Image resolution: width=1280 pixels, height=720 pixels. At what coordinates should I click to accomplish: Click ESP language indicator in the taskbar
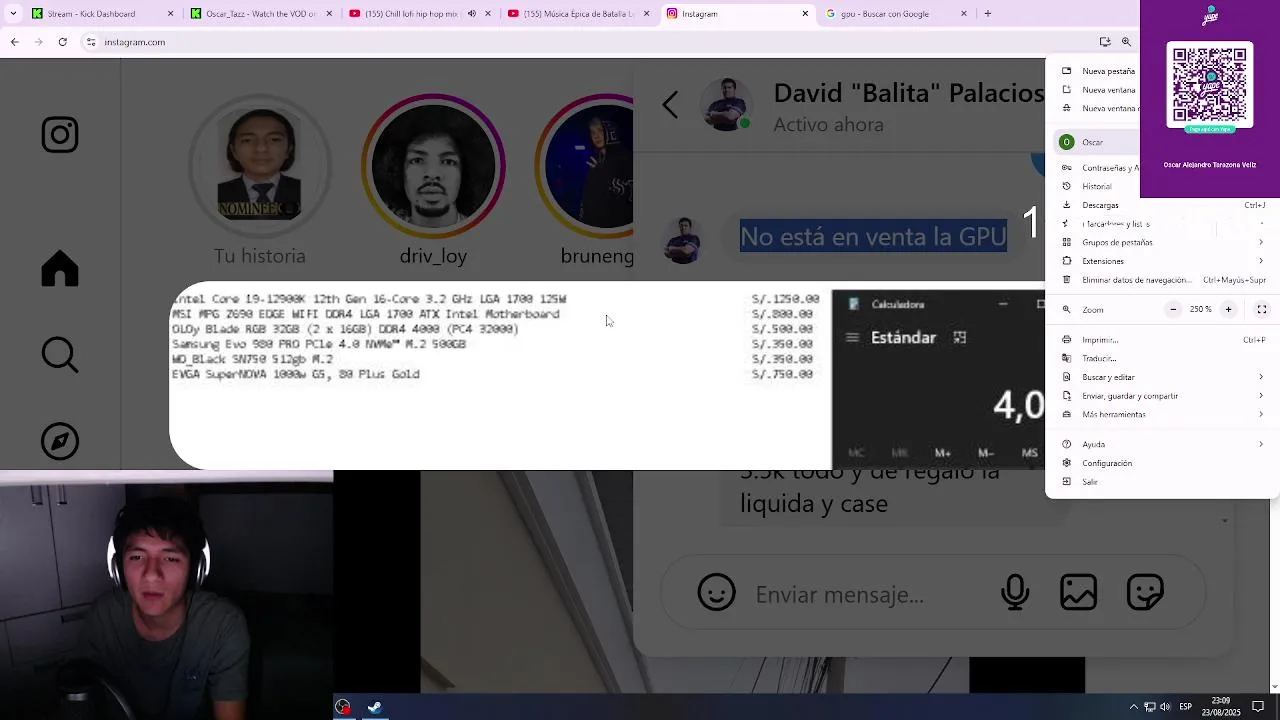[1186, 707]
